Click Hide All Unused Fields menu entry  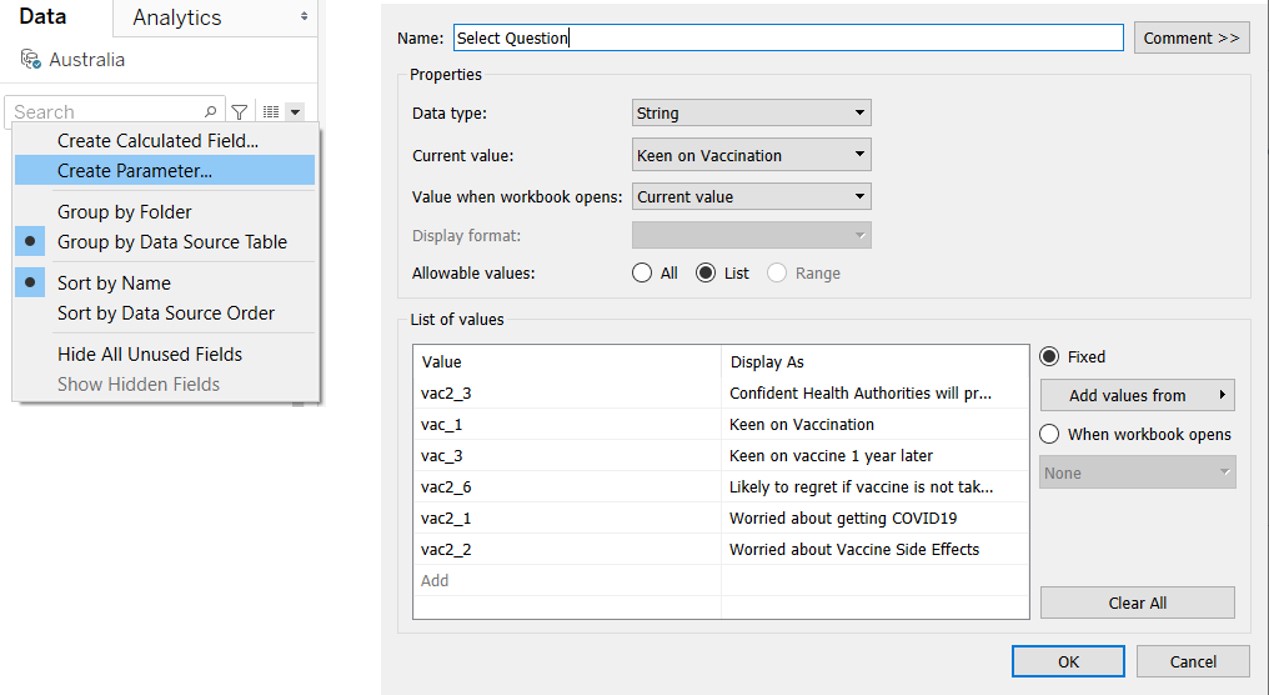[149, 354]
